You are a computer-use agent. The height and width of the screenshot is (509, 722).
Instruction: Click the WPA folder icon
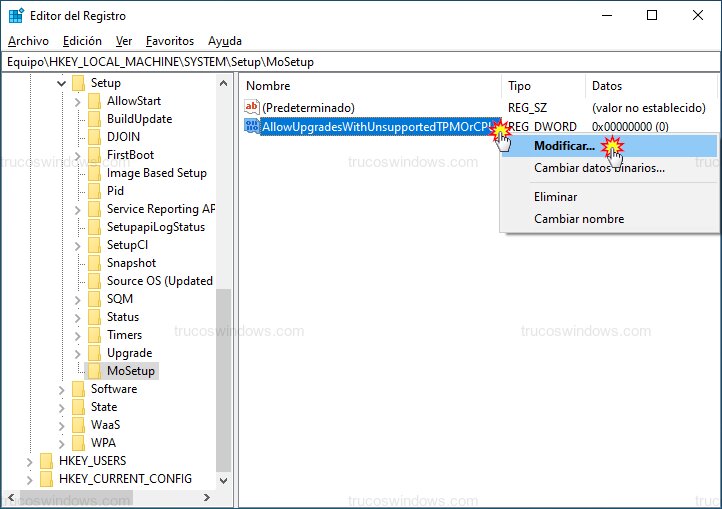coord(79,443)
